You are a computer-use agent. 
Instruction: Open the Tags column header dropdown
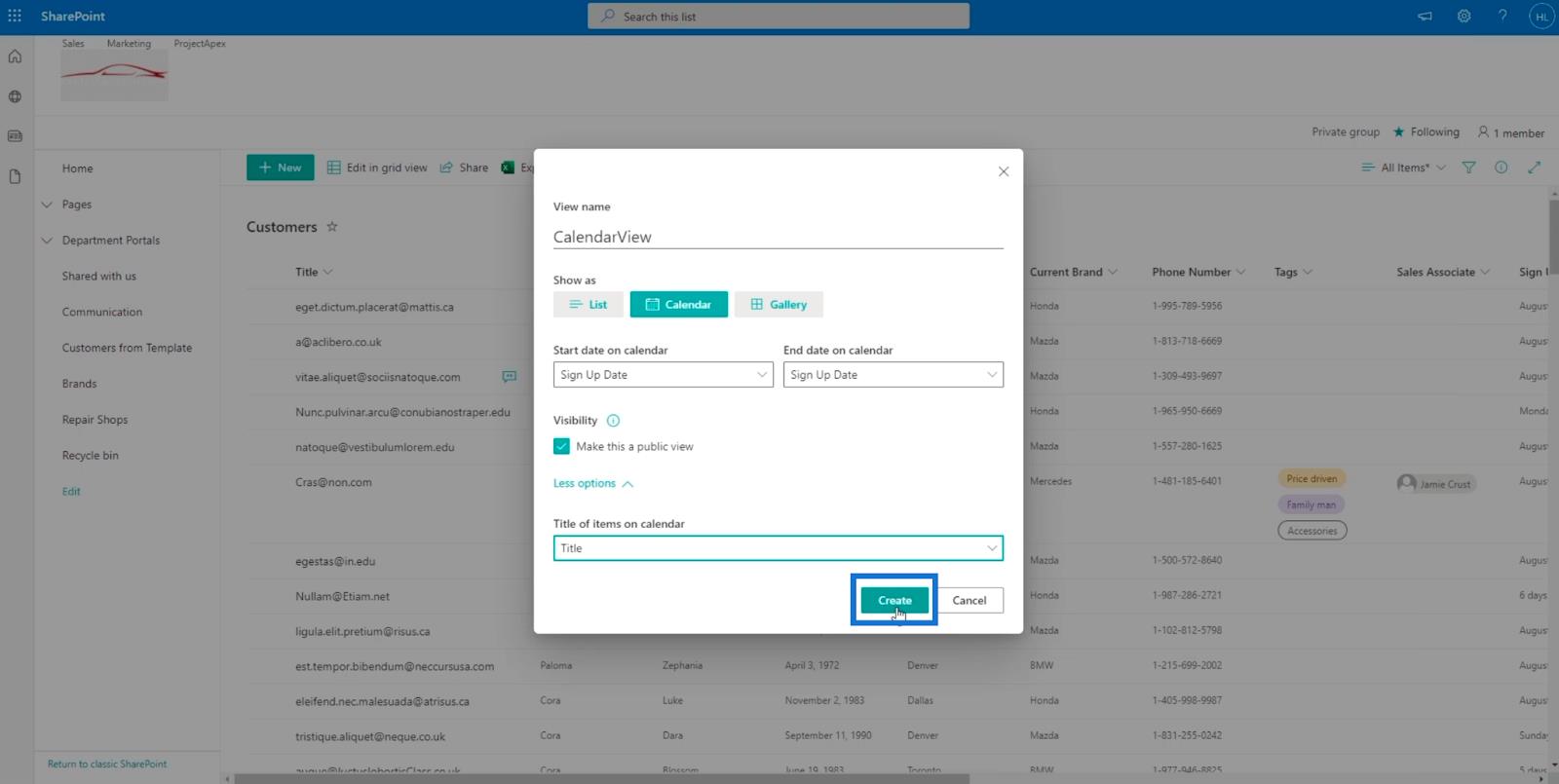click(1293, 272)
